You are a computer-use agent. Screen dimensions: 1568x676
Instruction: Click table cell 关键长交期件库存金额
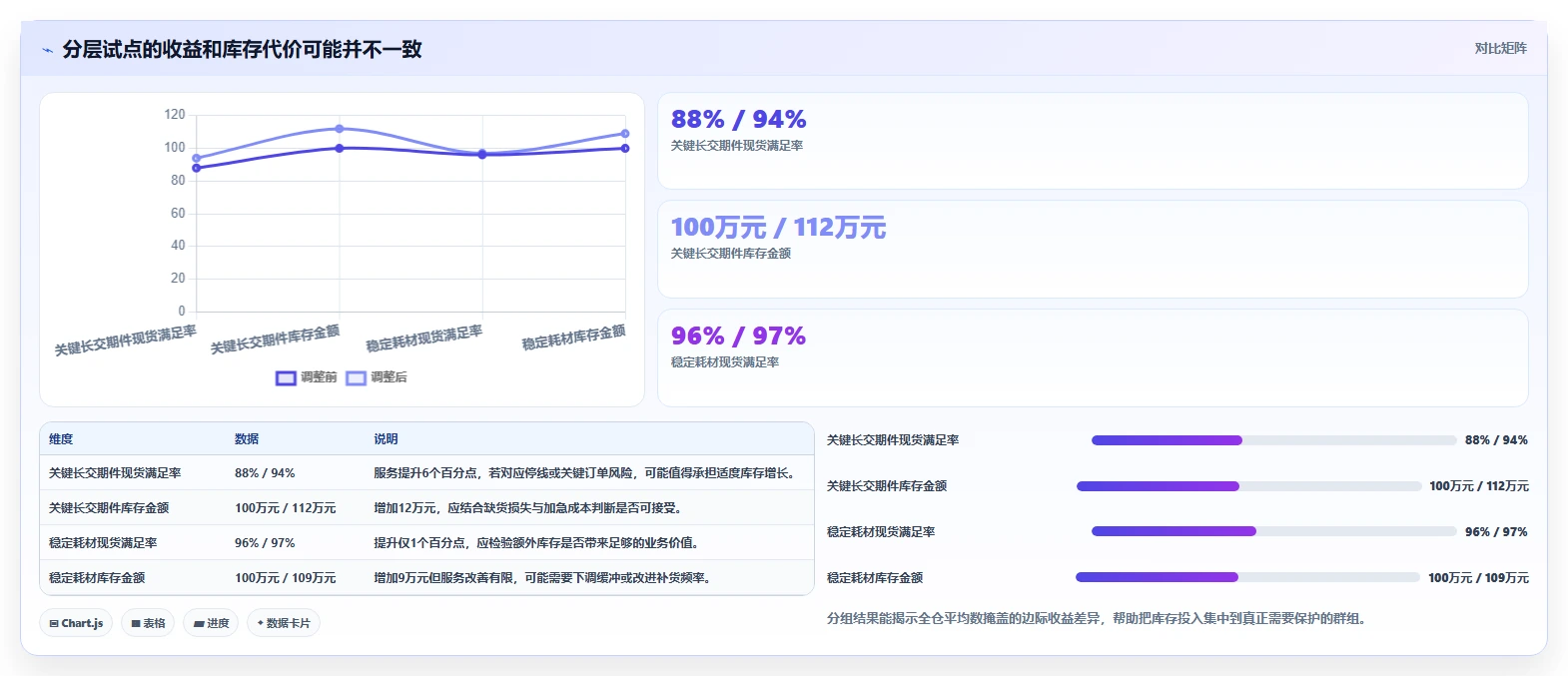pos(109,508)
